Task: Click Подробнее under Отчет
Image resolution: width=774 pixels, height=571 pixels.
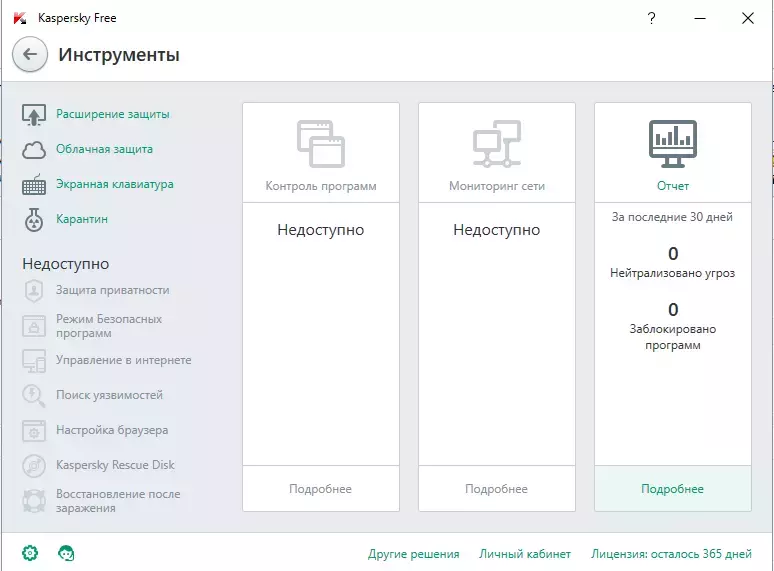Action: click(x=673, y=489)
